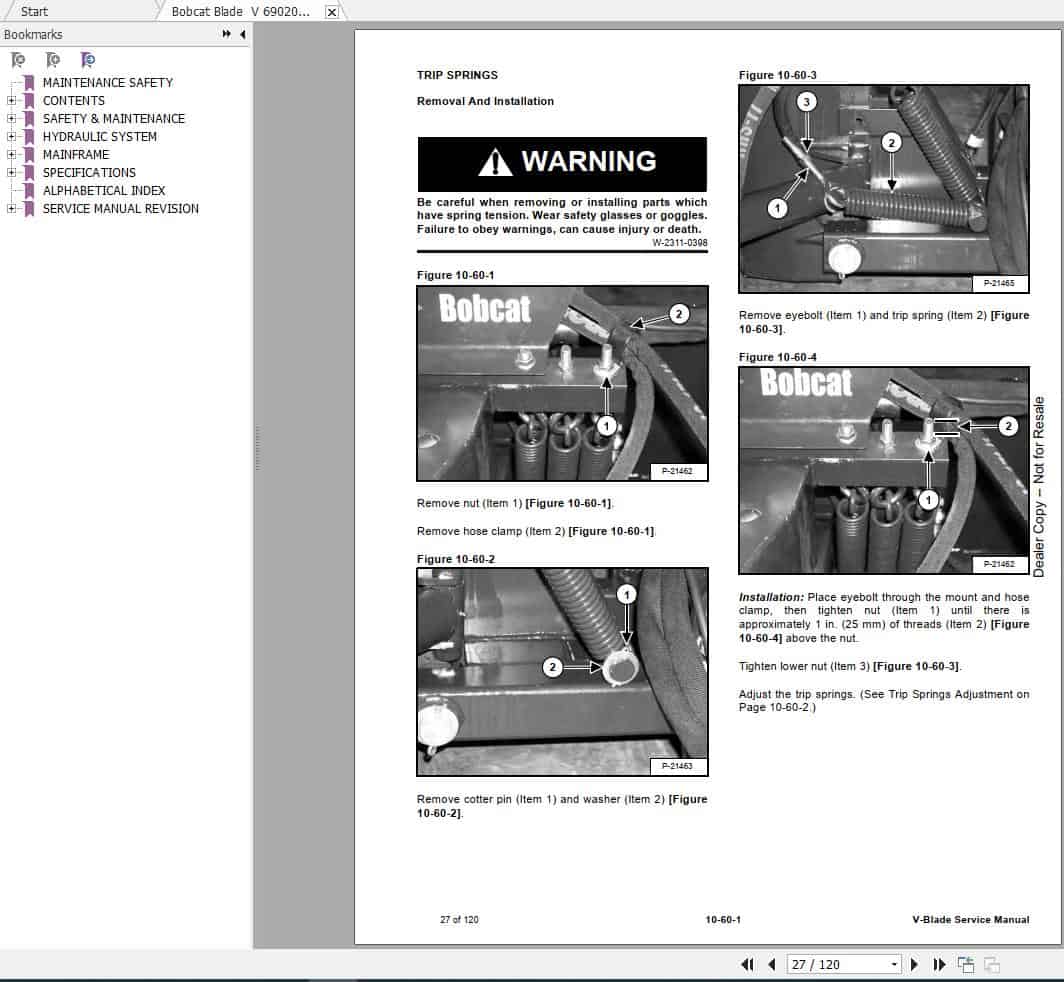Go to the next page icon
This screenshot has width=1064, height=982.
coord(914,964)
